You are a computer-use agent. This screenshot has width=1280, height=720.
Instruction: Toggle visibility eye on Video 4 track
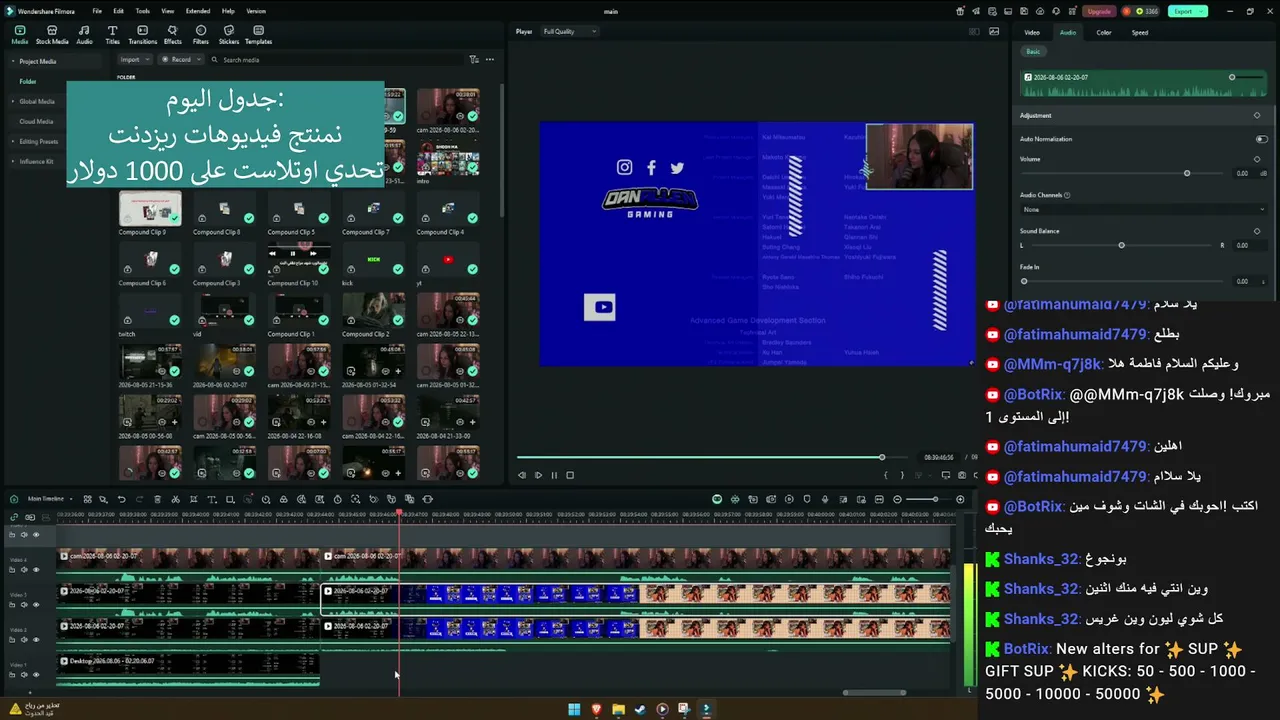click(x=36, y=570)
